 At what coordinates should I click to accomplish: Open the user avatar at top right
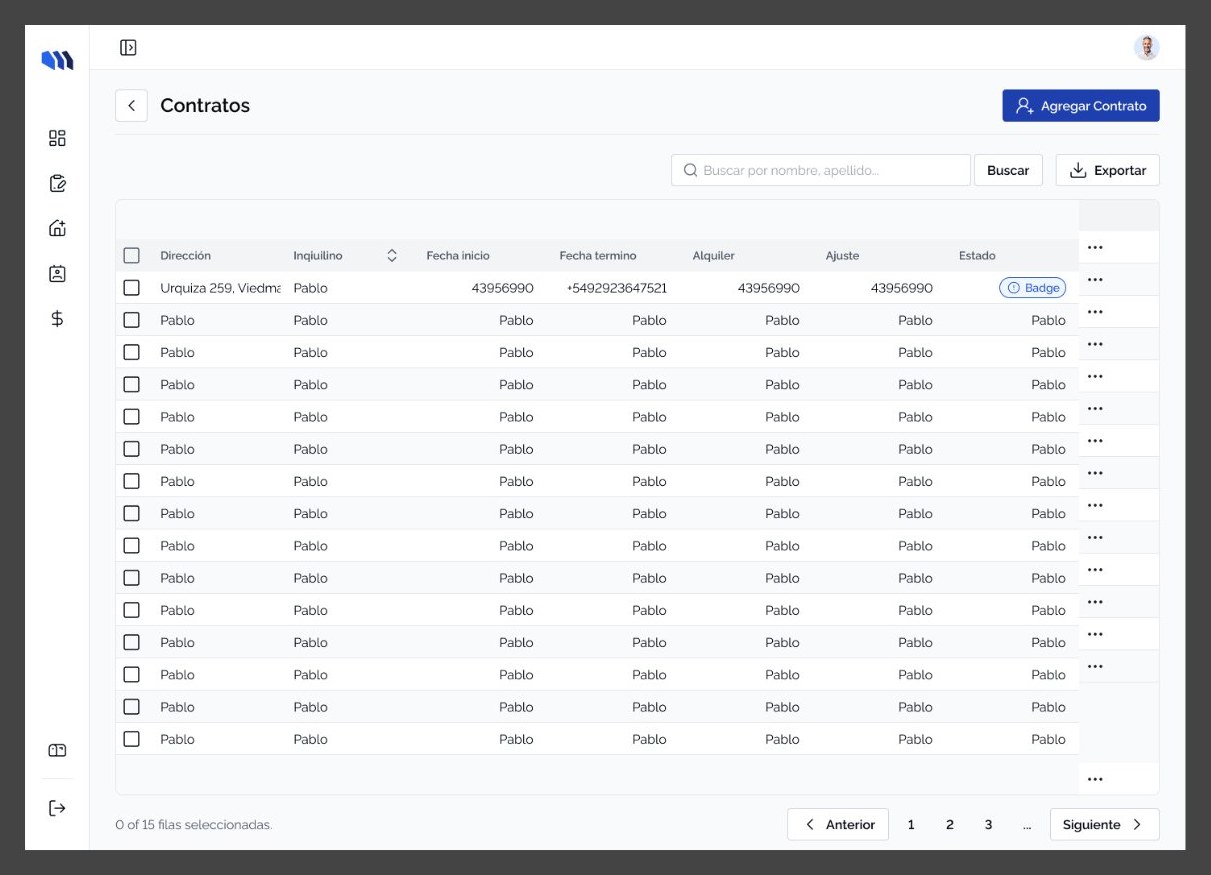(1146, 47)
